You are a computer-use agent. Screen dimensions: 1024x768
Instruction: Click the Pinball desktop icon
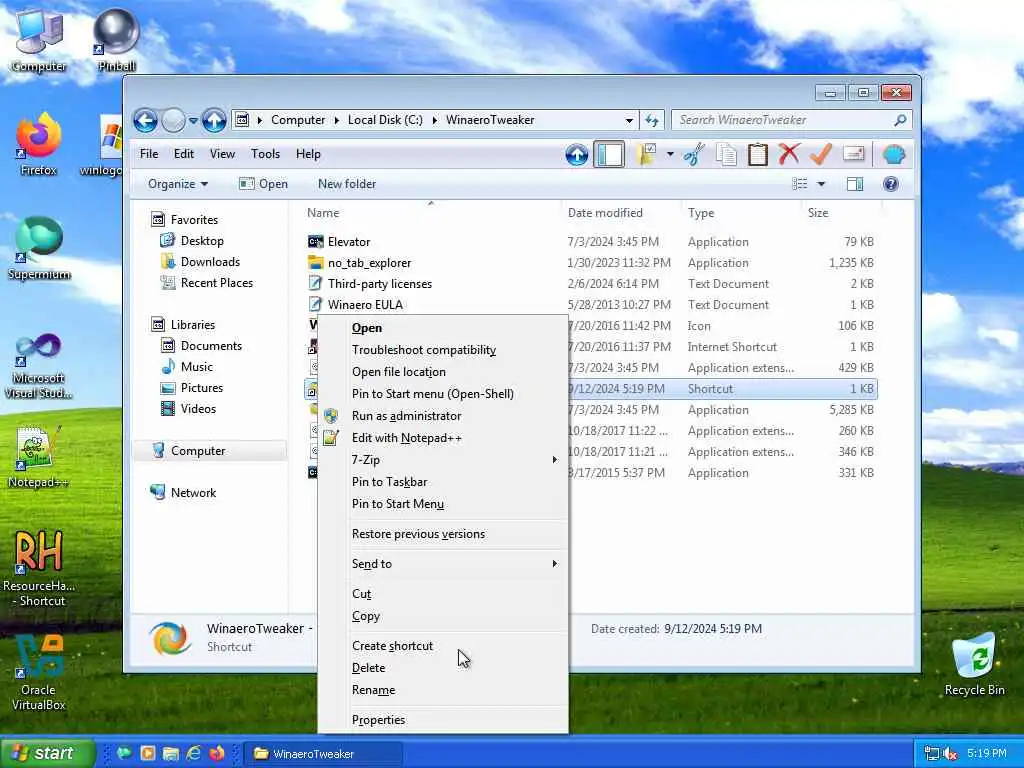click(x=116, y=40)
